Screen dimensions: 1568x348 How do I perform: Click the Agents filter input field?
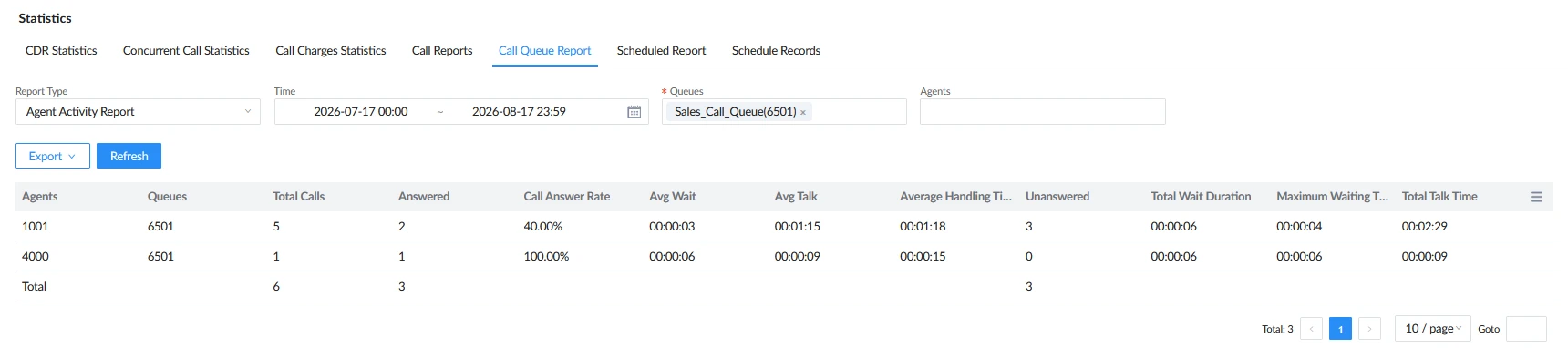pyautogui.click(x=1042, y=112)
